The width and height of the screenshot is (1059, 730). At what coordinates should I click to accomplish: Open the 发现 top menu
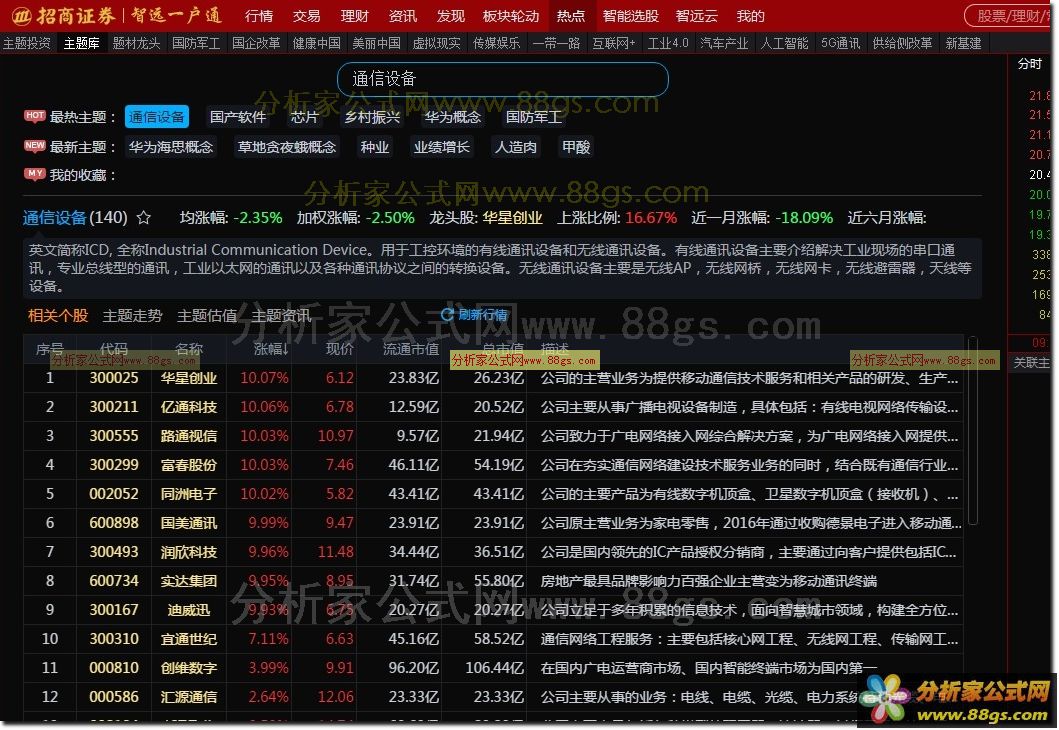pos(450,16)
